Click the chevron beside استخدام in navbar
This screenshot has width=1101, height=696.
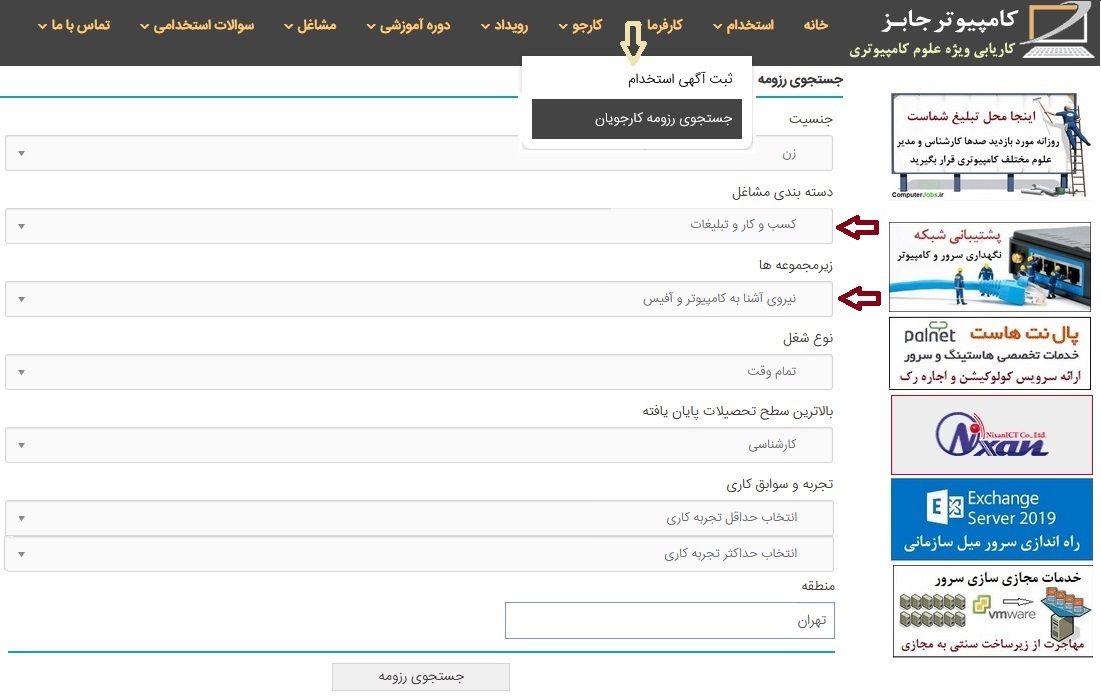coord(717,27)
